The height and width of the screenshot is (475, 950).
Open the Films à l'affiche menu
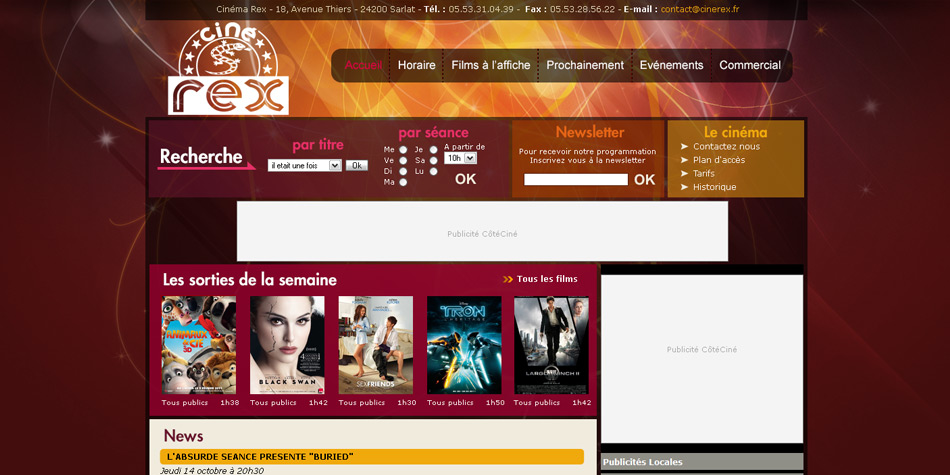(491, 65)
